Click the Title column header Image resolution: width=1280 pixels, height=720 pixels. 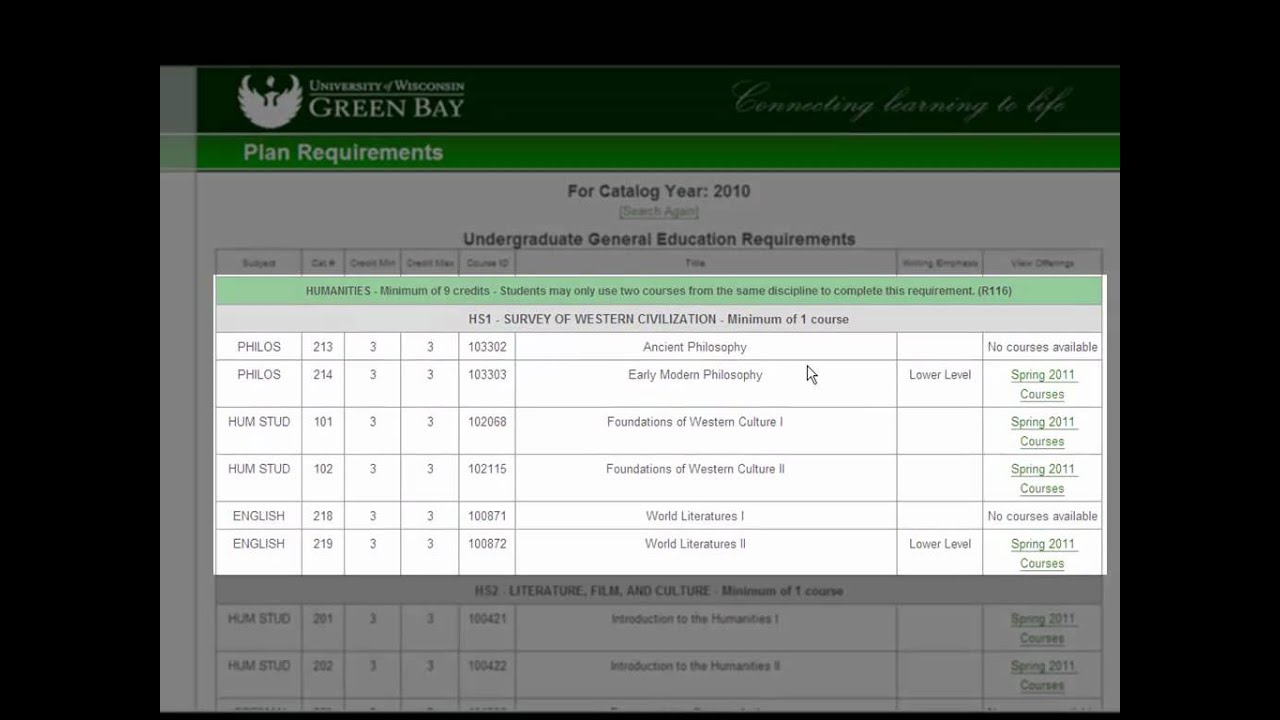[695, 264]
